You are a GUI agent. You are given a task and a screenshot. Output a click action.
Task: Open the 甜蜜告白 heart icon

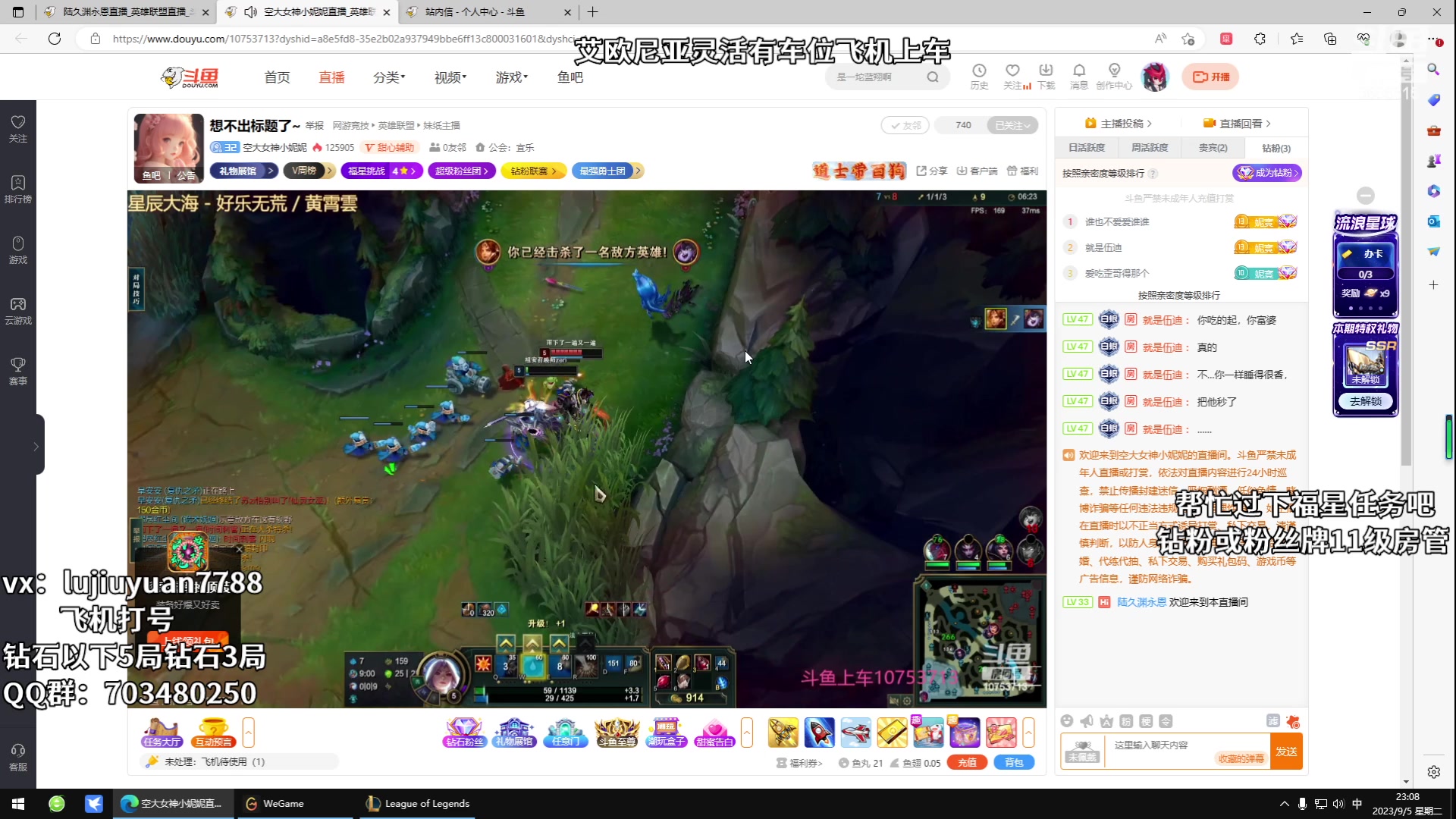[714, 733]
